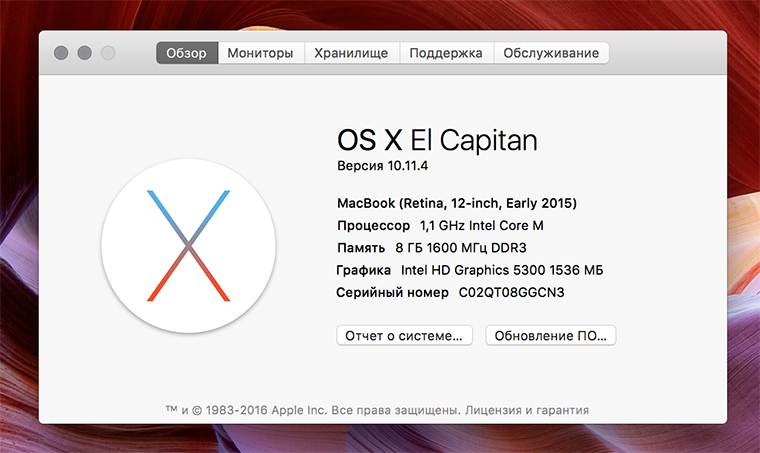
Task: Close the window with the first gray button
Action: tap(61, 53)
